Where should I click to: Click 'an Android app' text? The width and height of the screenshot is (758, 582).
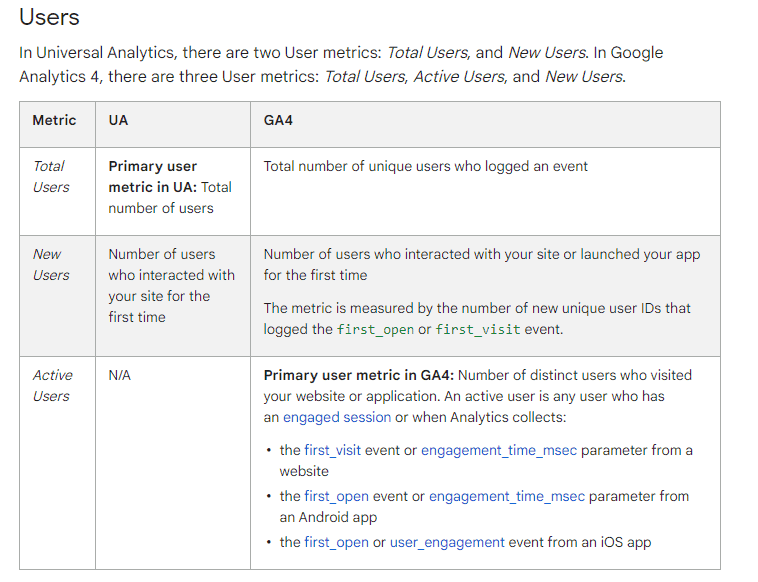click(x=328, y=517)
